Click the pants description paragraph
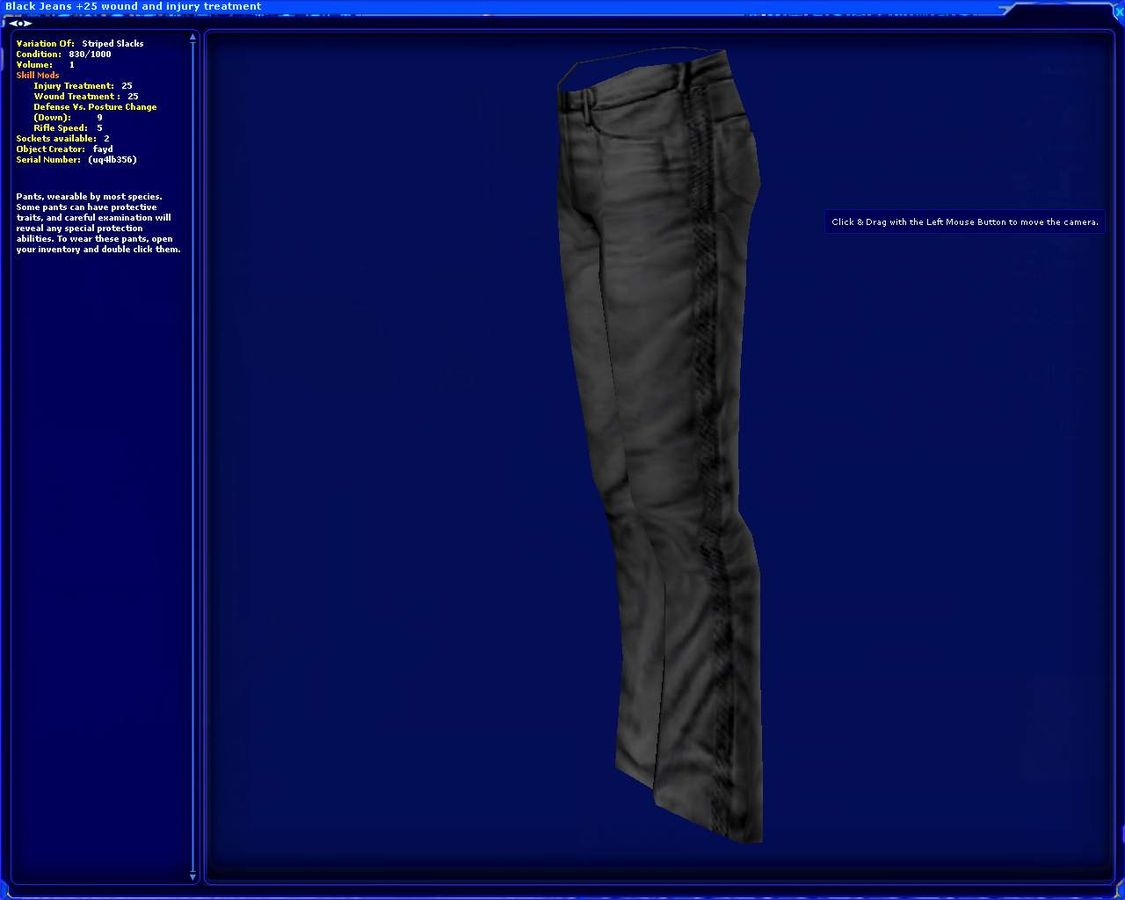1125x900 pixels. pos(97,223)
